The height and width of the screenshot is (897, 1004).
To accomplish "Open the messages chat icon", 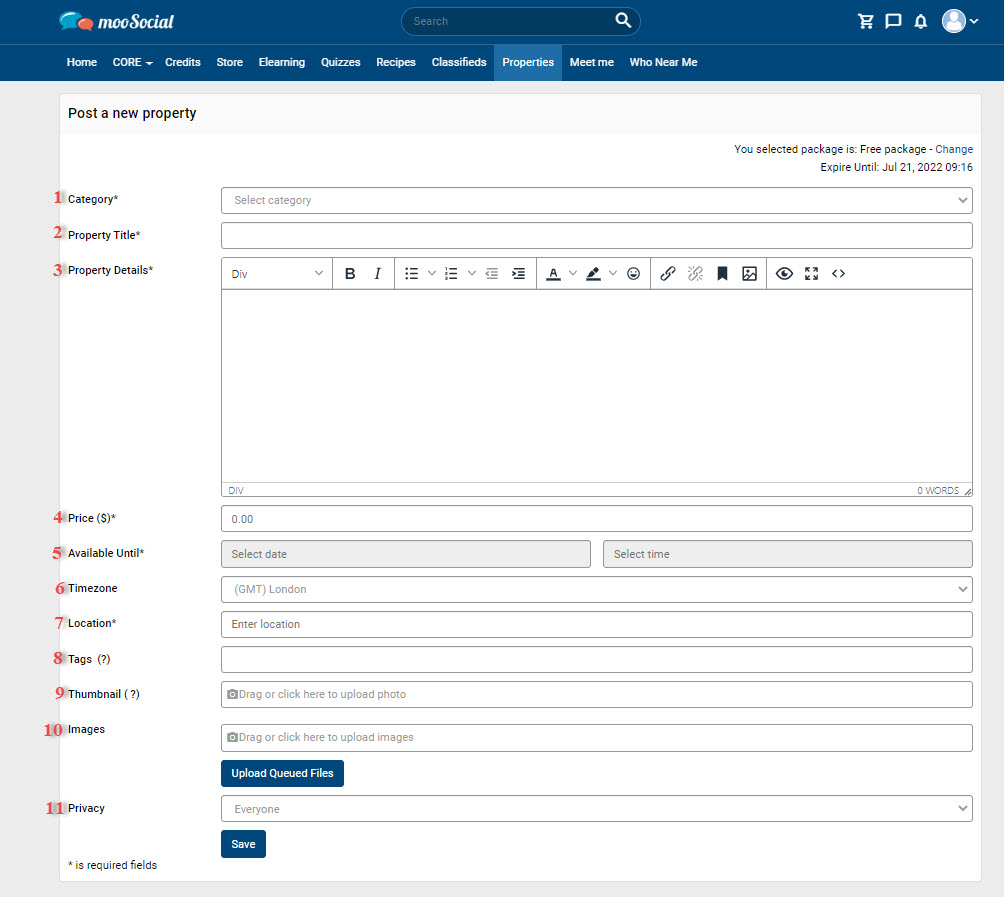I will coord(893,21).
